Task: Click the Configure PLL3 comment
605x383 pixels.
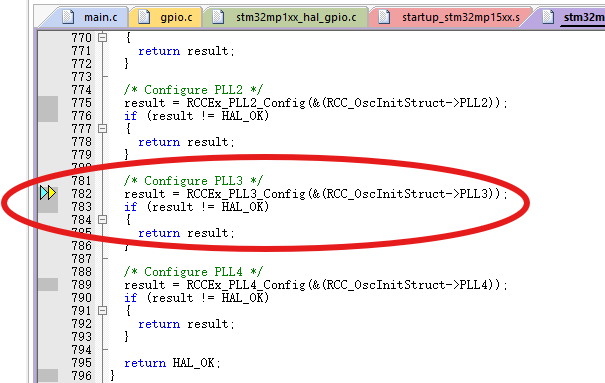Action: tap(193, 181)
